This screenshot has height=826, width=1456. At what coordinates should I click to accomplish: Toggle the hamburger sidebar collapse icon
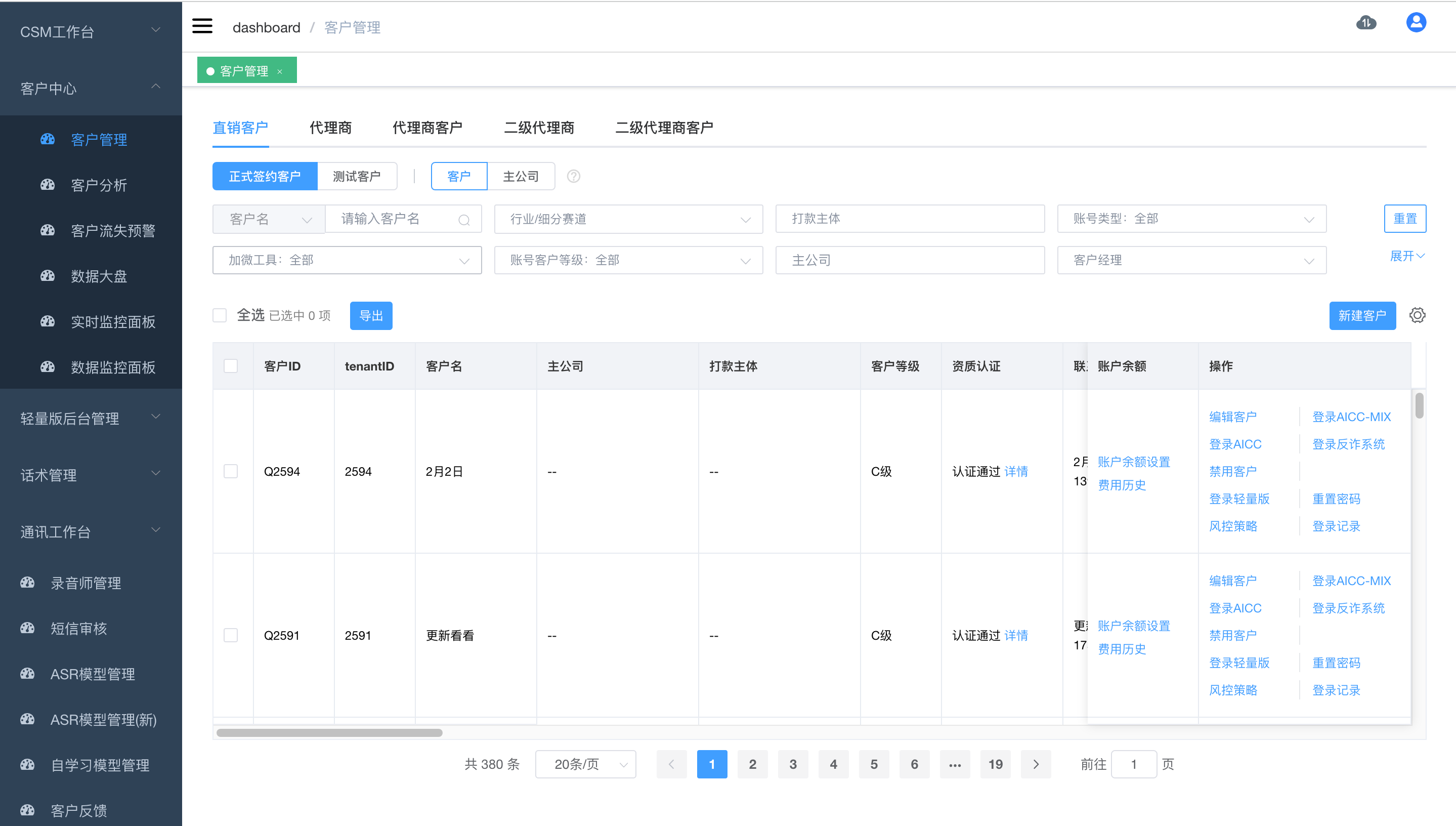tap(202, 27)
